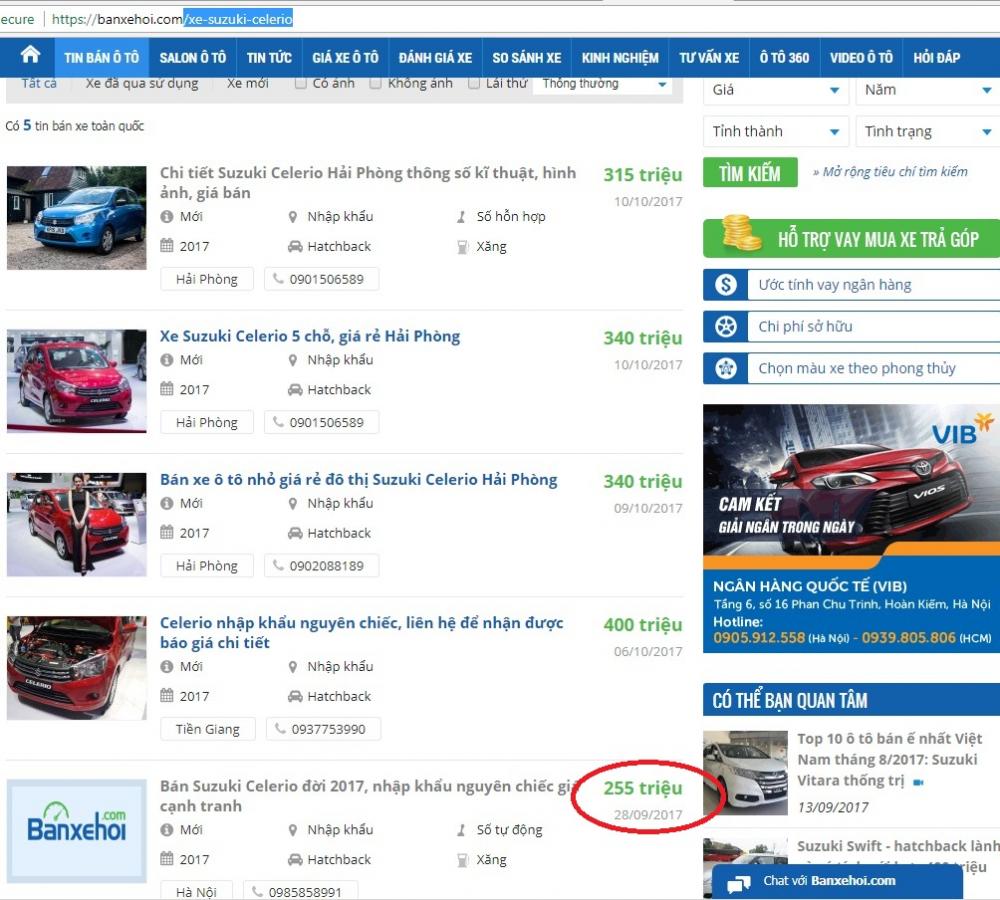1000x900 pixels.
Task: Expand the Tỉnh thành dropdown
Action: (776, 131)
